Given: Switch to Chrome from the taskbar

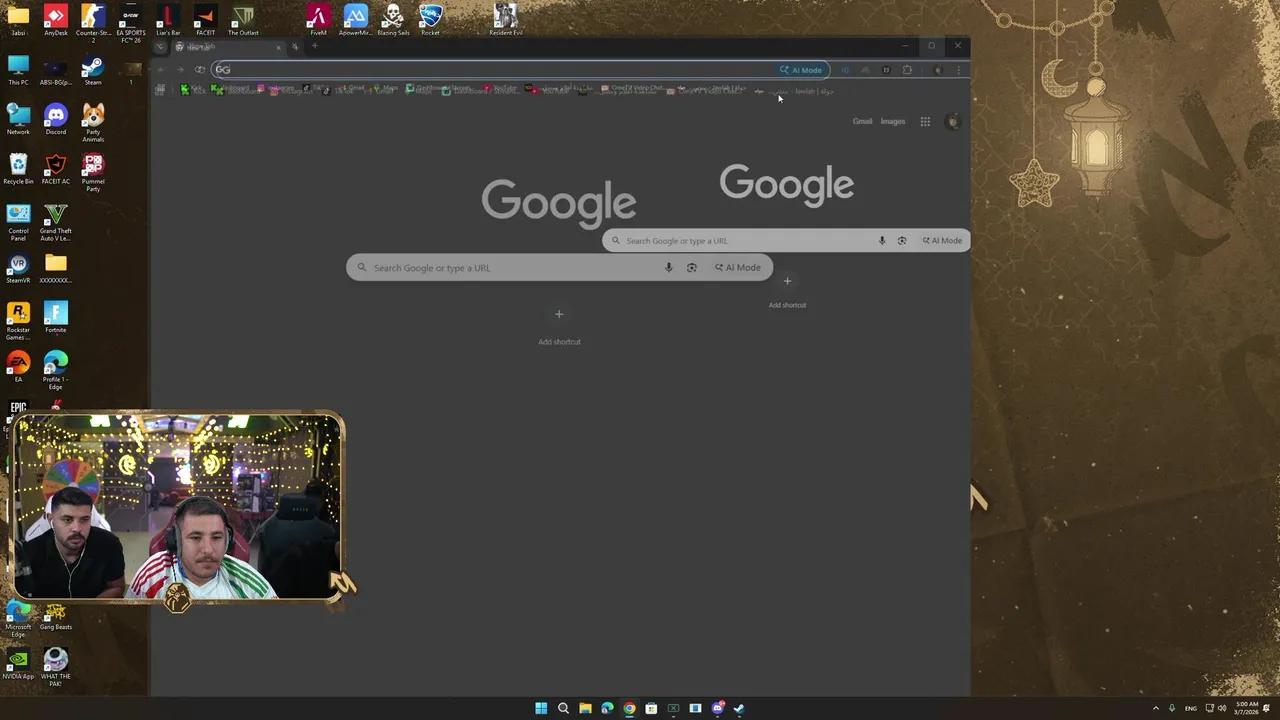Looking at the screenshot, I should pos(629,708).
